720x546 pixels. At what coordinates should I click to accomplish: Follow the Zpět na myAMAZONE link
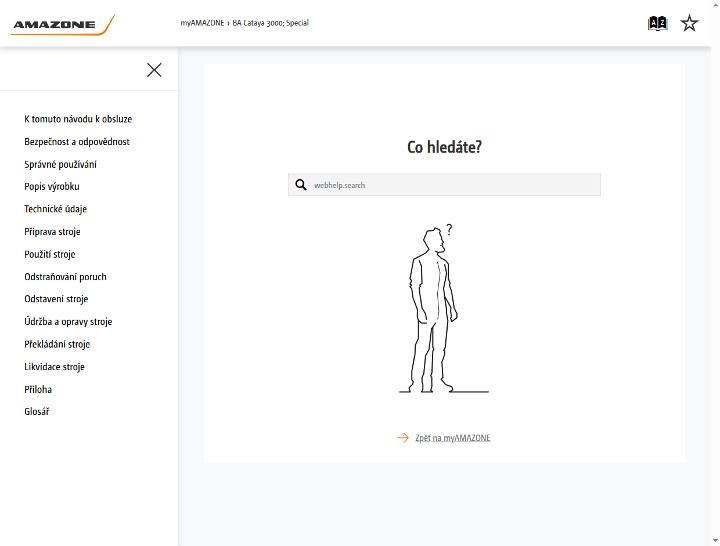click(453, 438)
